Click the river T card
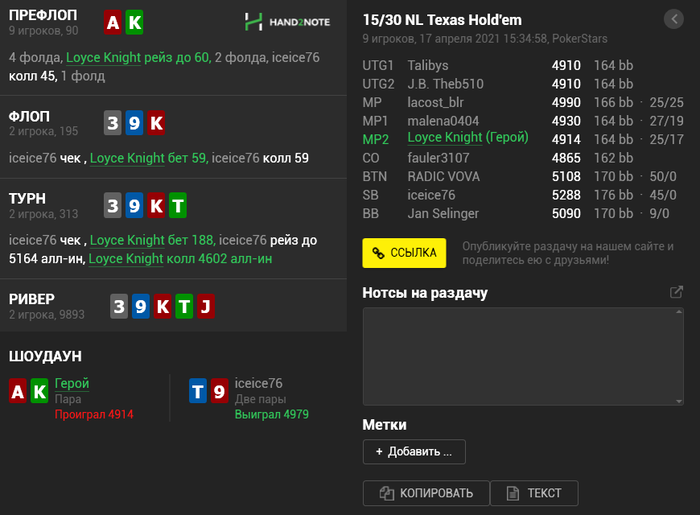 click(x=184, y=306)
